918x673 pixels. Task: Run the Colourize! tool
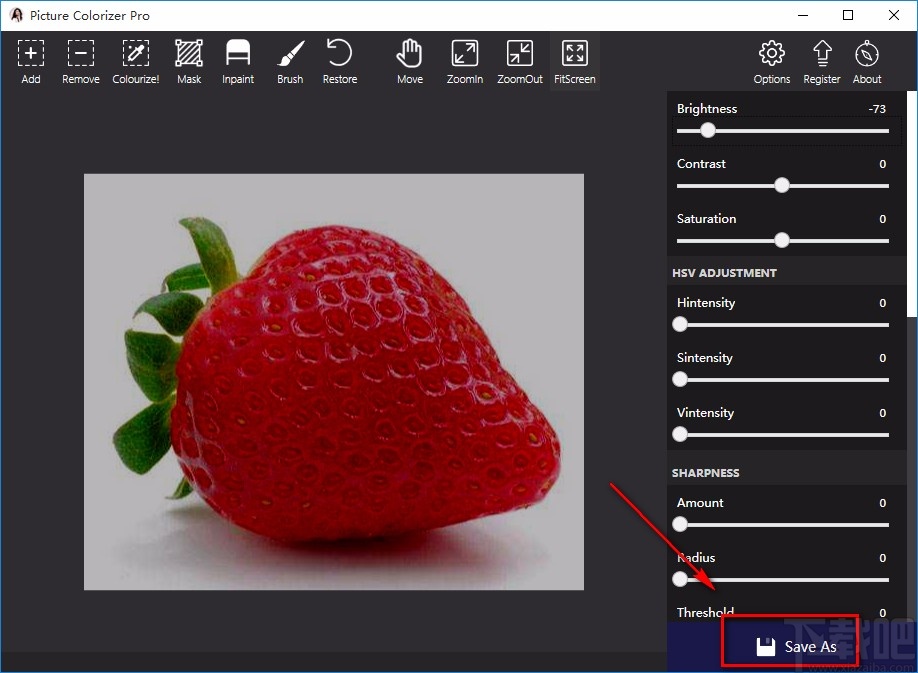pos(135,61)
